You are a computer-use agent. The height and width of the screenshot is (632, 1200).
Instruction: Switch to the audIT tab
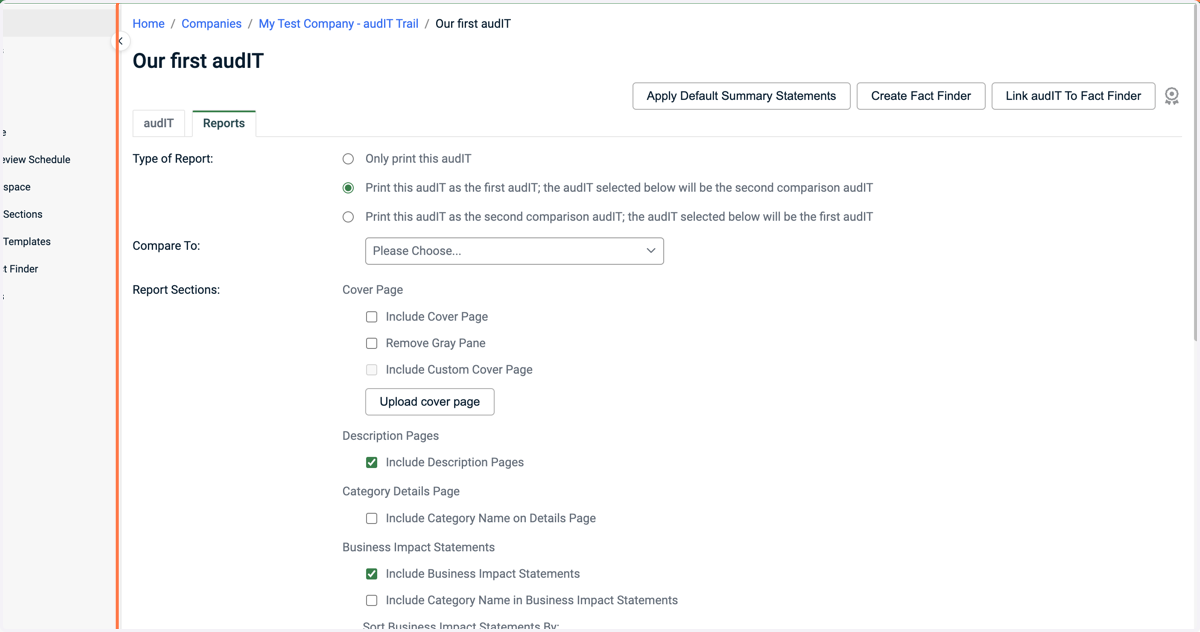(x=159, y=123)
